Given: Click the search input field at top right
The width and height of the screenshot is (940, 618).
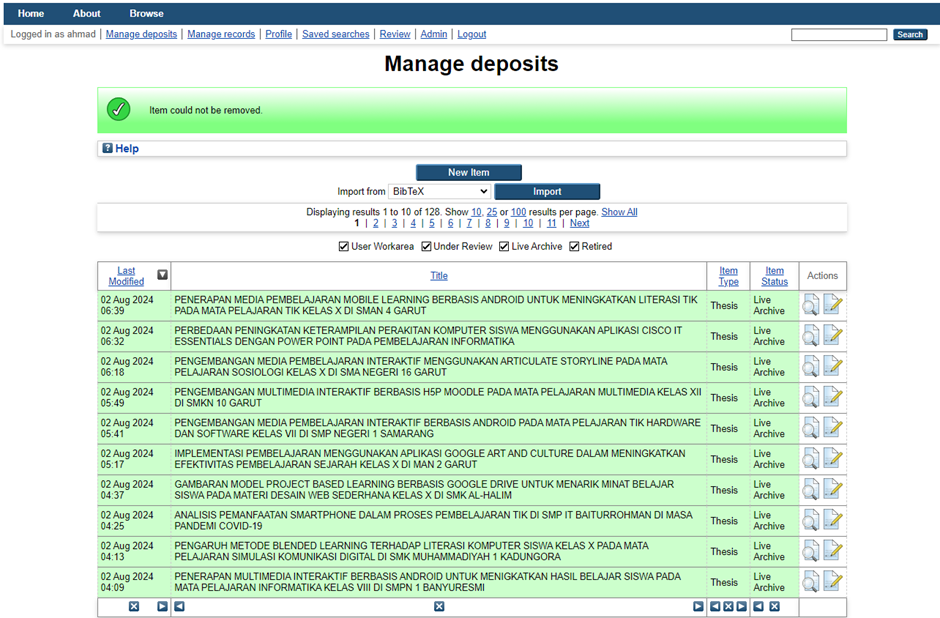Looking at the screenshot, I should coord(838,35).
